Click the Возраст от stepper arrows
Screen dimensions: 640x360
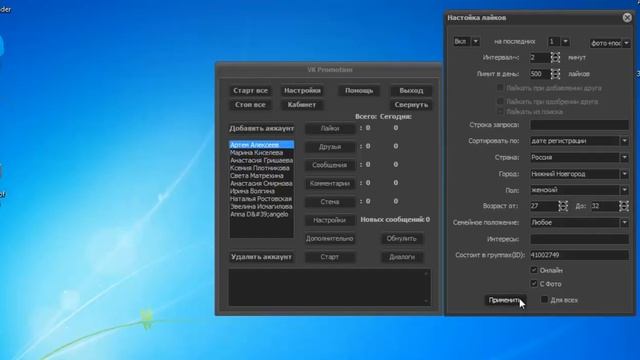pyautogui.click(x=563, y=206)
